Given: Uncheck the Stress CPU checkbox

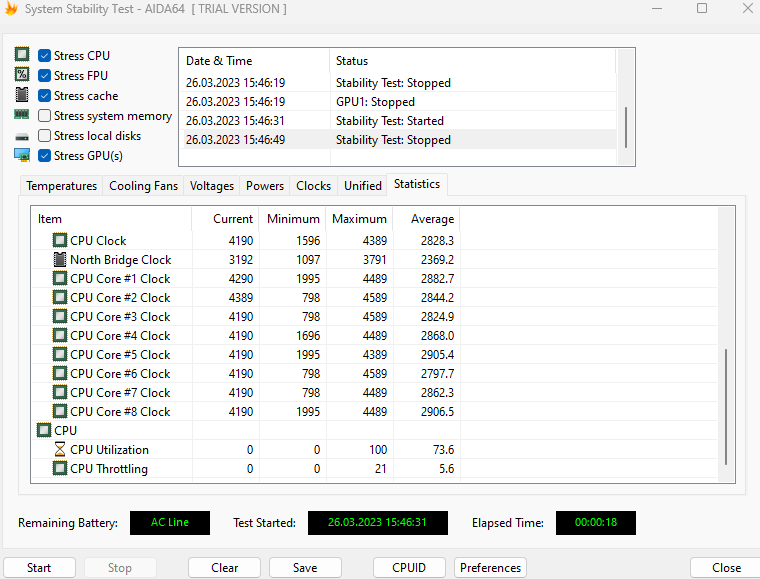Looking at the screenshot, I should point(44,56).
